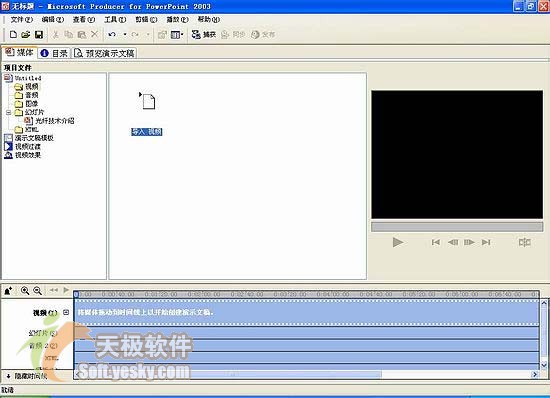This screenshot has width=550, height=398.
Task: Click the open folder toolbar icon
Action: click(x=26, y=34)
